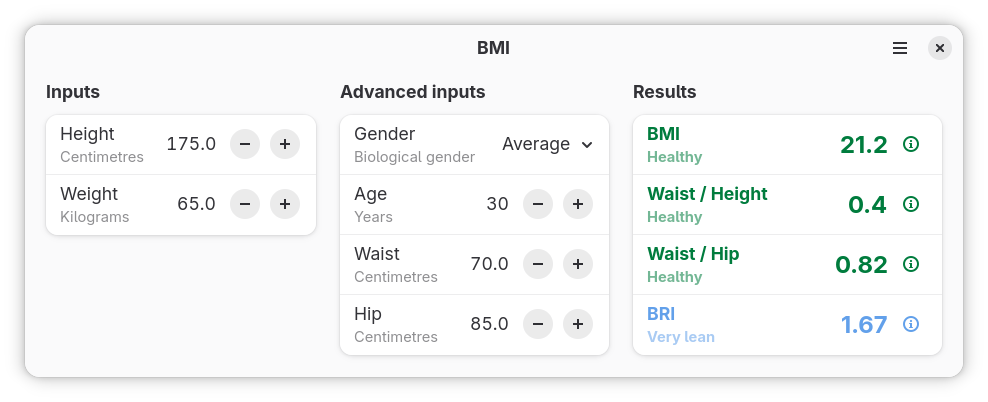This screenshot has height=402, width=988.
Task: Select the Waist value field 70.0
Action: [x=489, y=264]
